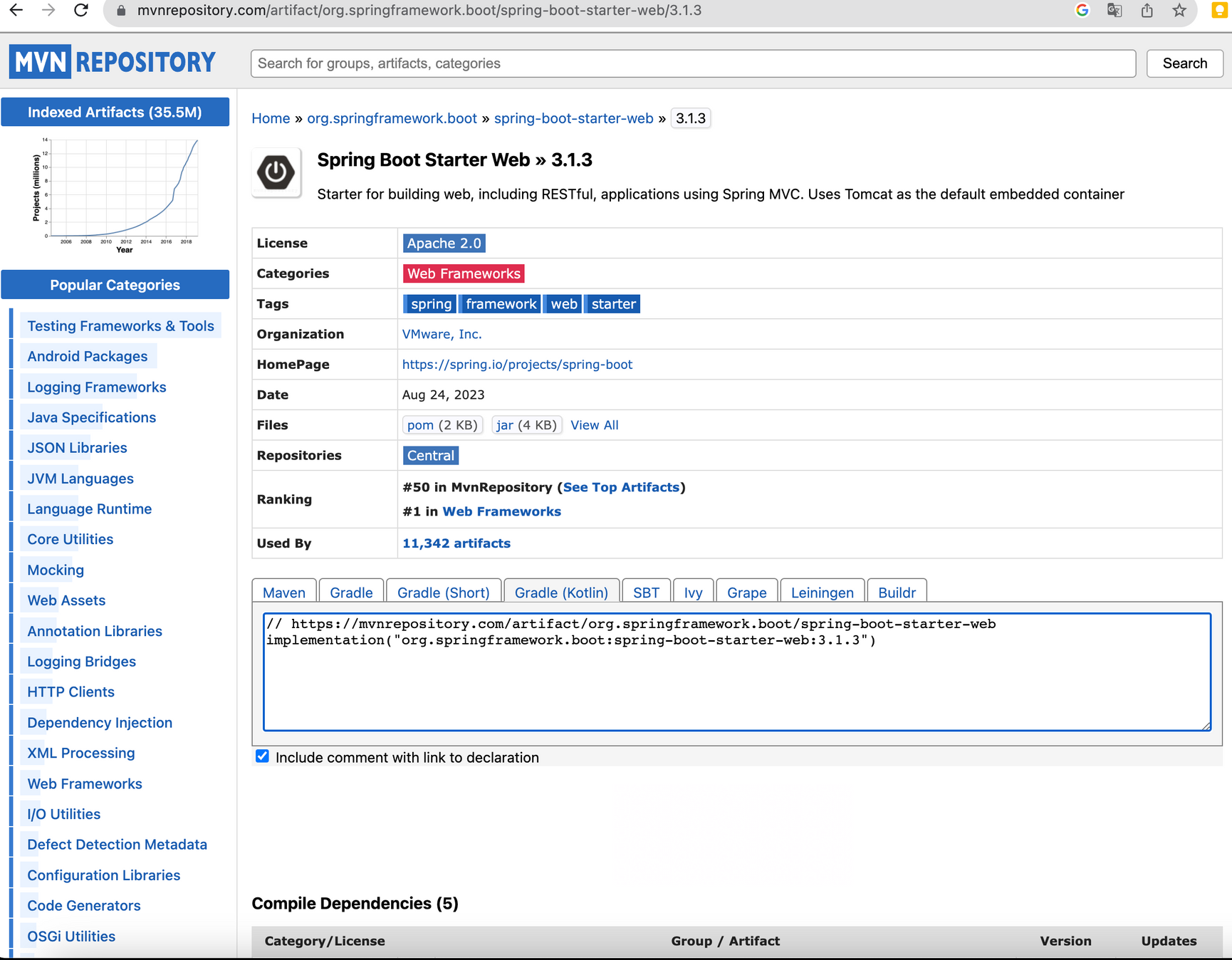Open Core Utilities category
Image resolution: width=1232 pixels, height=960 pixels.
[x=71, y=539]
